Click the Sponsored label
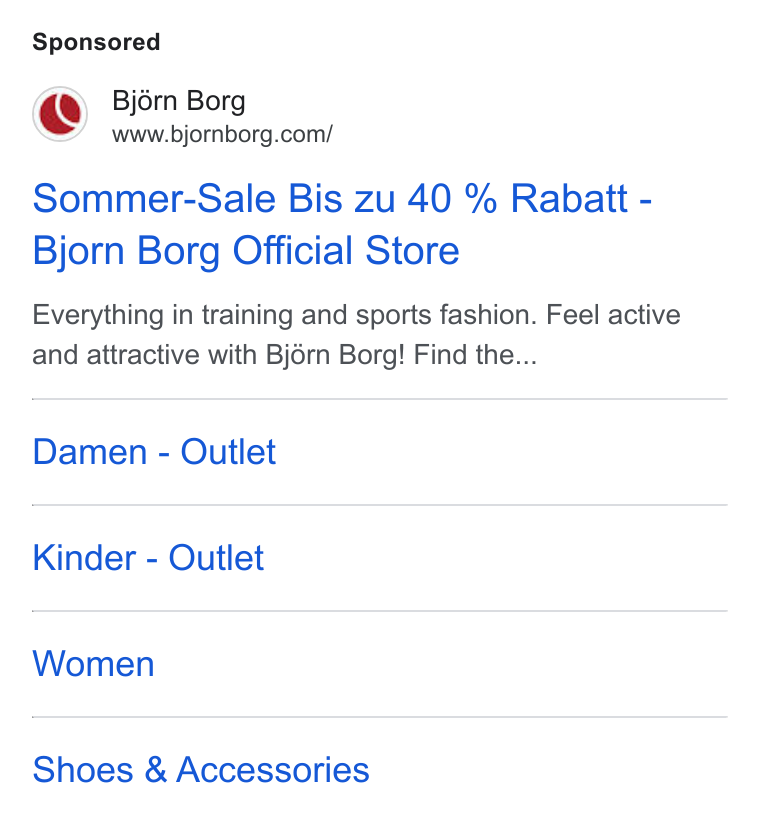This screenshot has height=822, width=760. pyautogui.click(x=96, y=42)
